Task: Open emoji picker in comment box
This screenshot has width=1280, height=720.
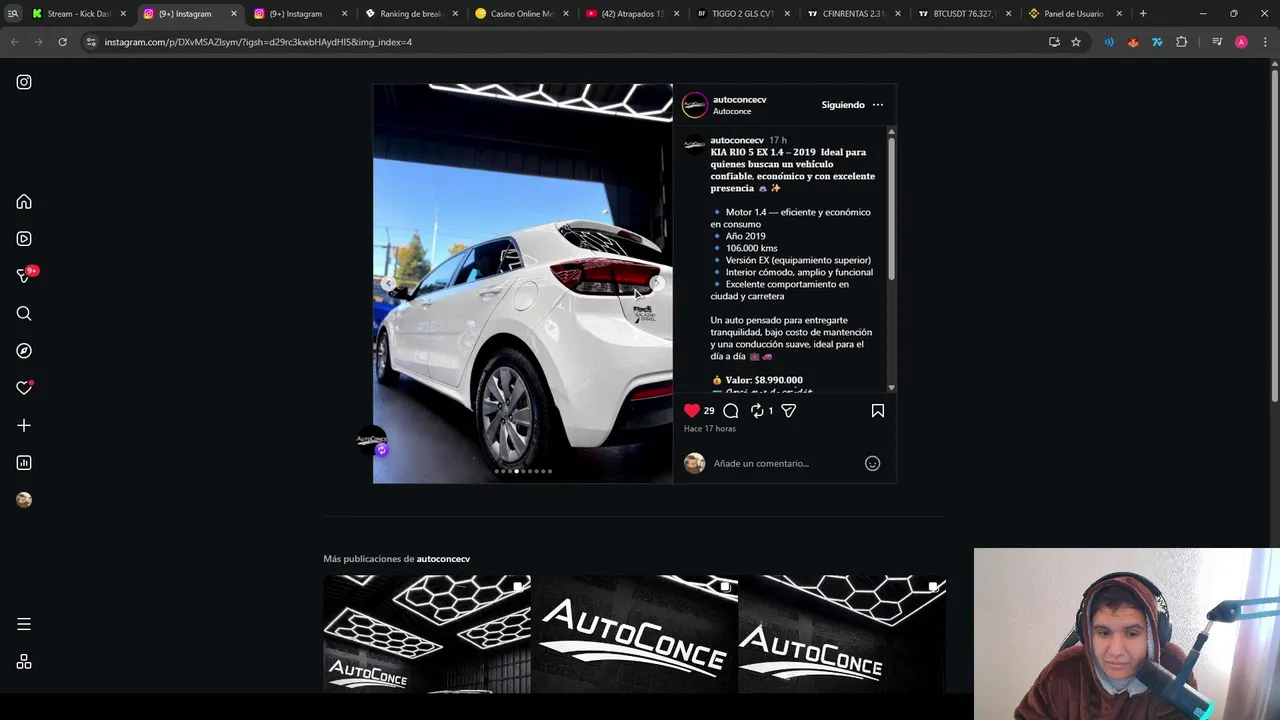Action: point(872,463)
